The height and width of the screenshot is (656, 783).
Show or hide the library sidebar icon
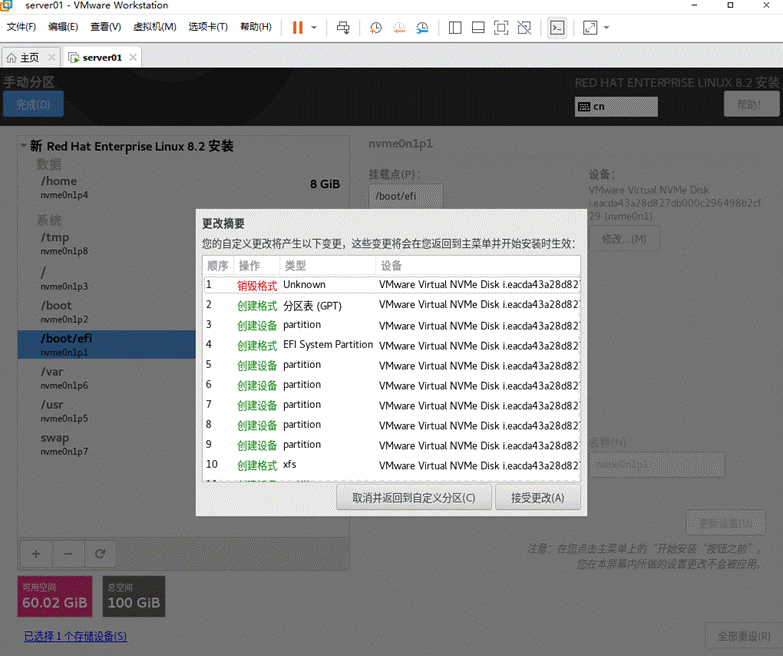[455, 27]
